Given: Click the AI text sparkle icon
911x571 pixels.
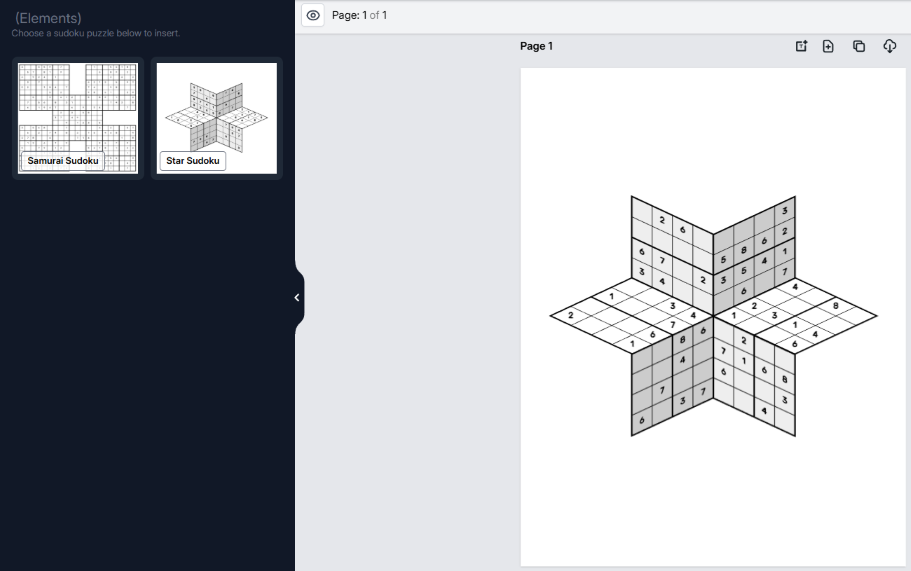Looking at the screenshot, I should tap(801, 46).
